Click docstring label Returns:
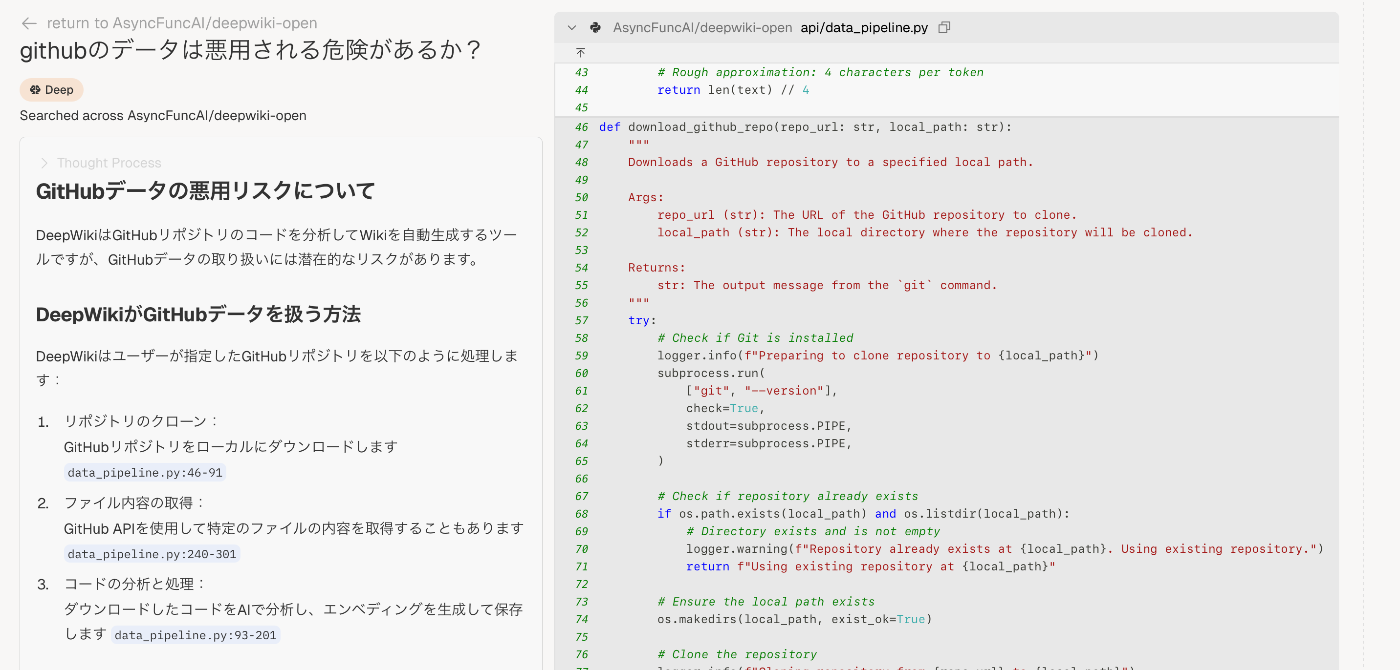Viewport: 1400px width, 670px height. point(657,267)
